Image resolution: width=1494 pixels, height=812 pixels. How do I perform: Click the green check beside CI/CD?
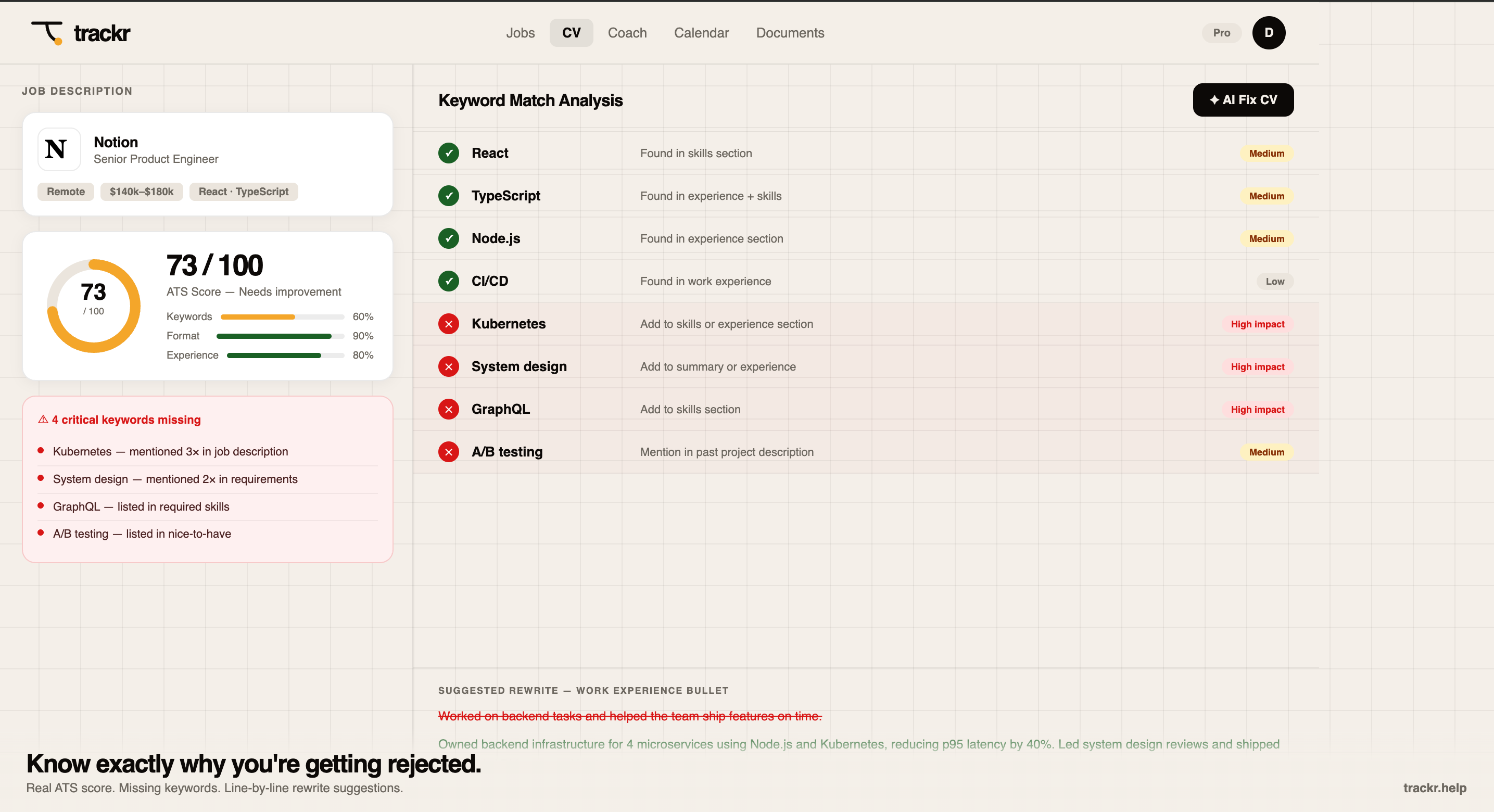tap(448, 281)
